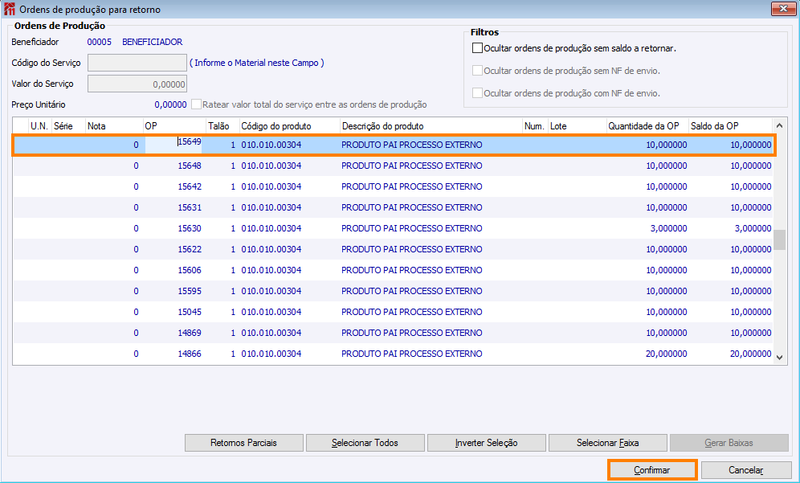Confirm the selection with Confirmar
The width and height of the screenshot is (800, 483).
(652, 470)
